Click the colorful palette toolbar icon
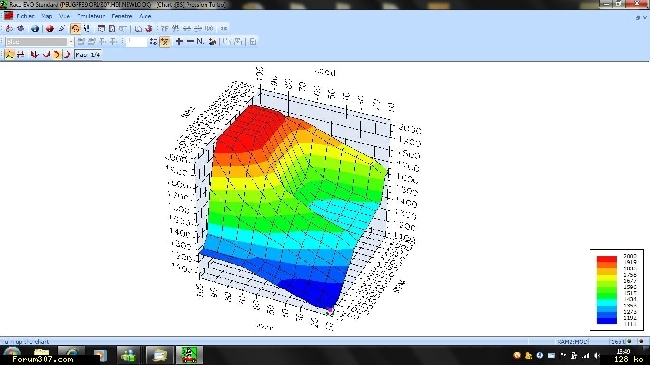The image size is (650, 365). 212,41
